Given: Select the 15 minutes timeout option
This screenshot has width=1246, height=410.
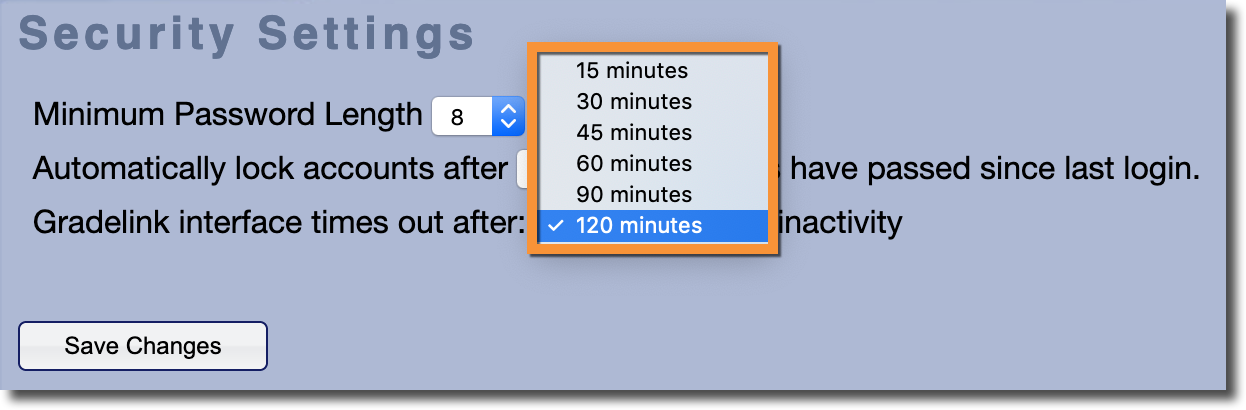Looking at the screenshot, I should coord(631,71).
